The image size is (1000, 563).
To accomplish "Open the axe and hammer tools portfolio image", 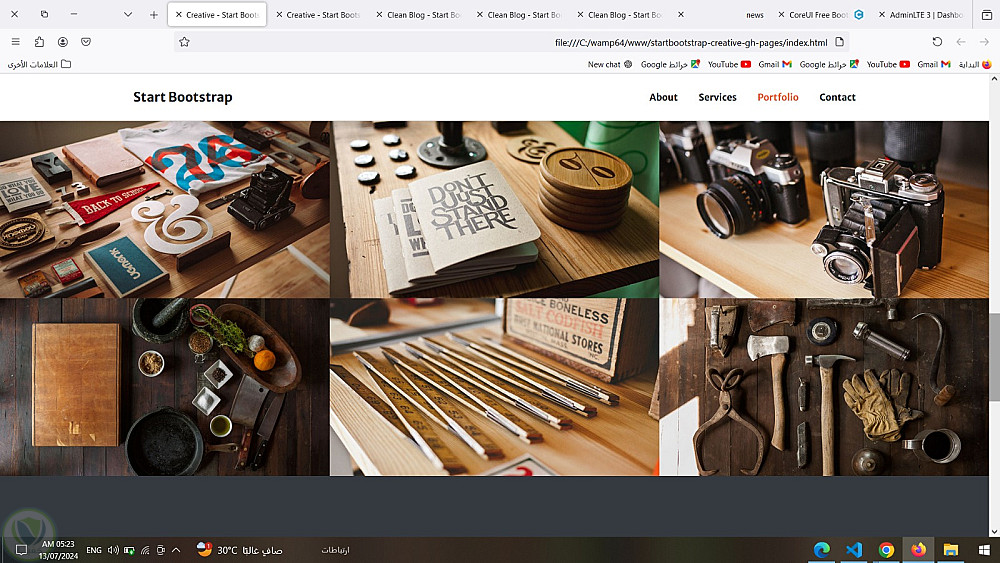I will [824, 387].
